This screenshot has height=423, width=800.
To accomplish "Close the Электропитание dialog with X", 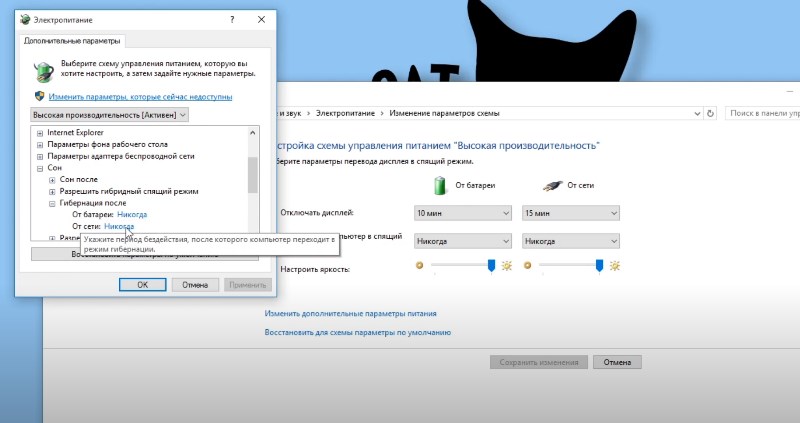I will coord(261,19).
